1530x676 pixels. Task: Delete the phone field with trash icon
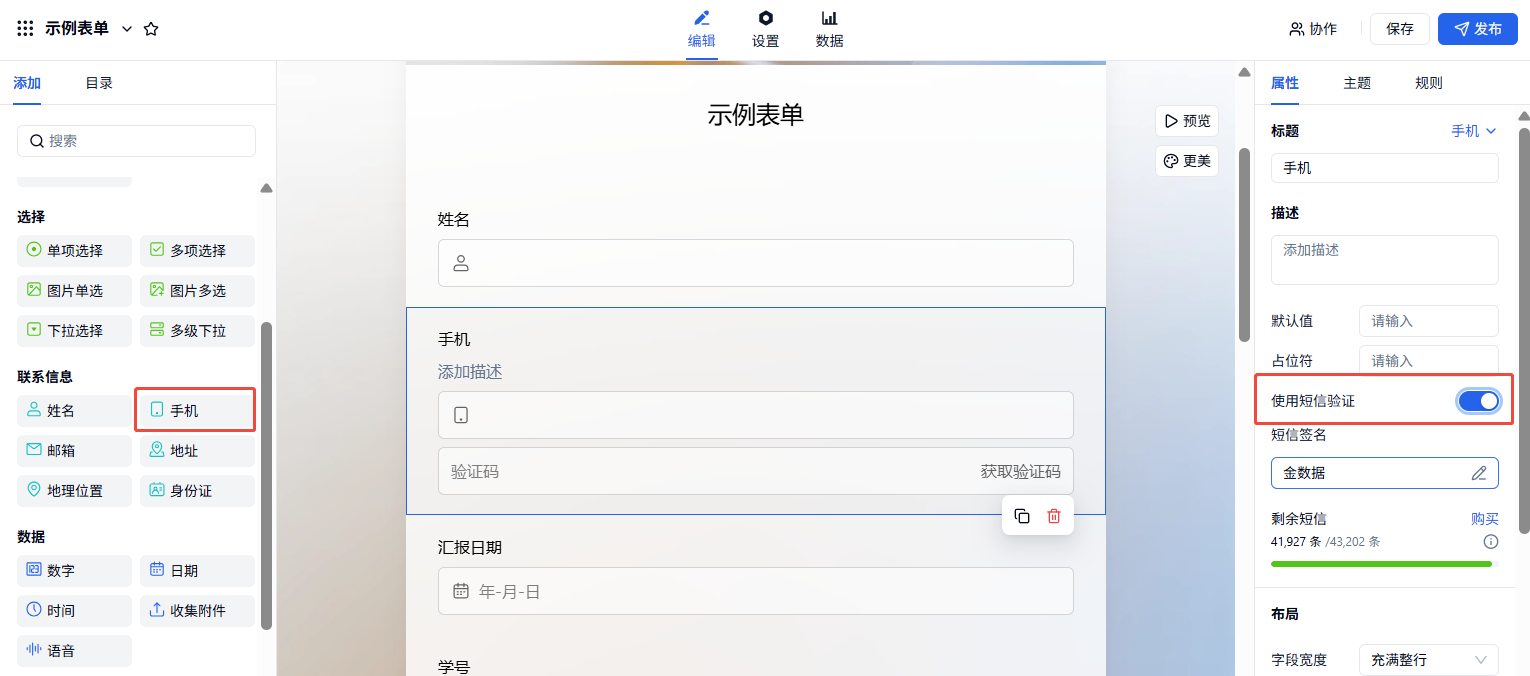(1053, 516)
